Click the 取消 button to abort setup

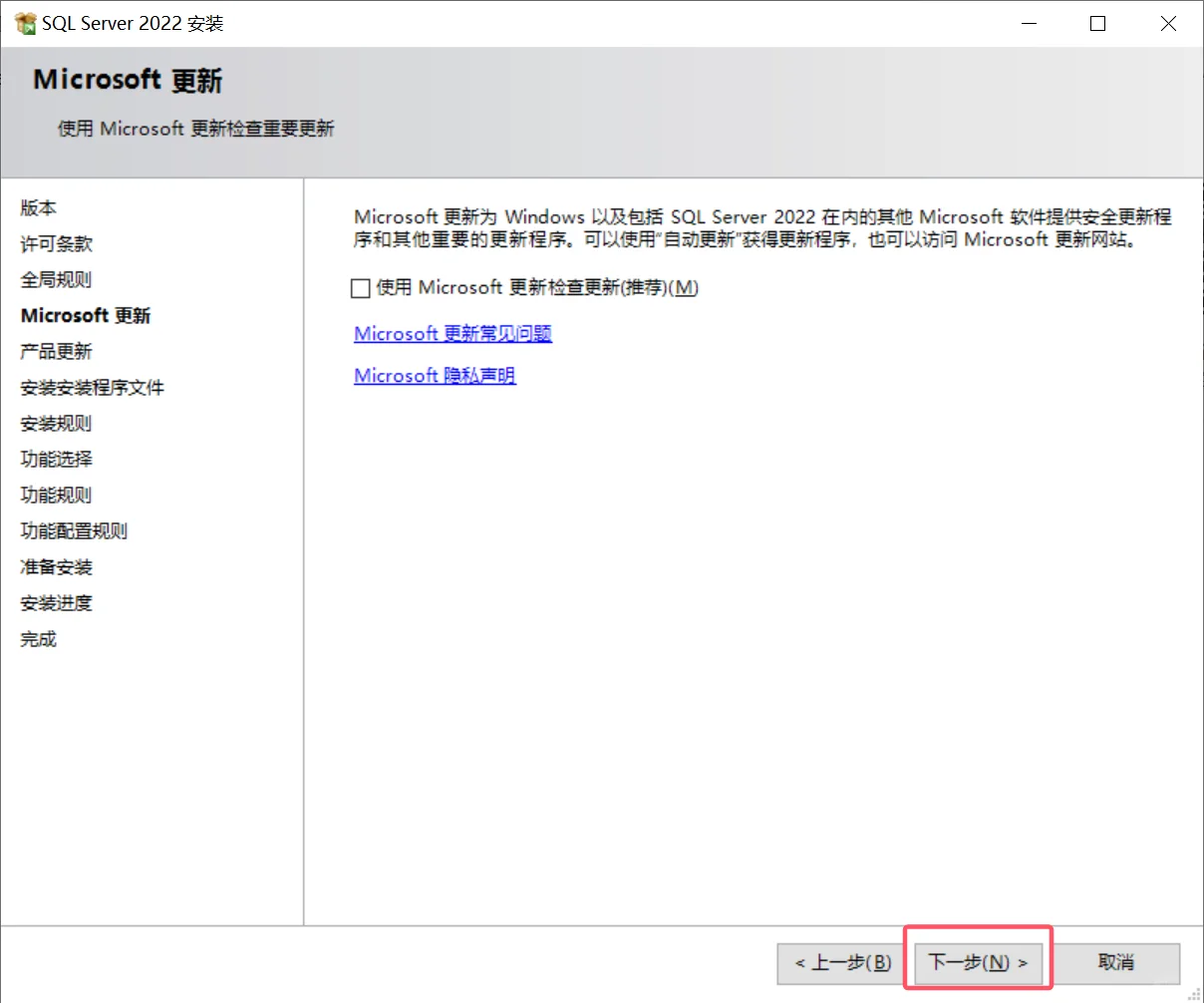(1116, 961)
